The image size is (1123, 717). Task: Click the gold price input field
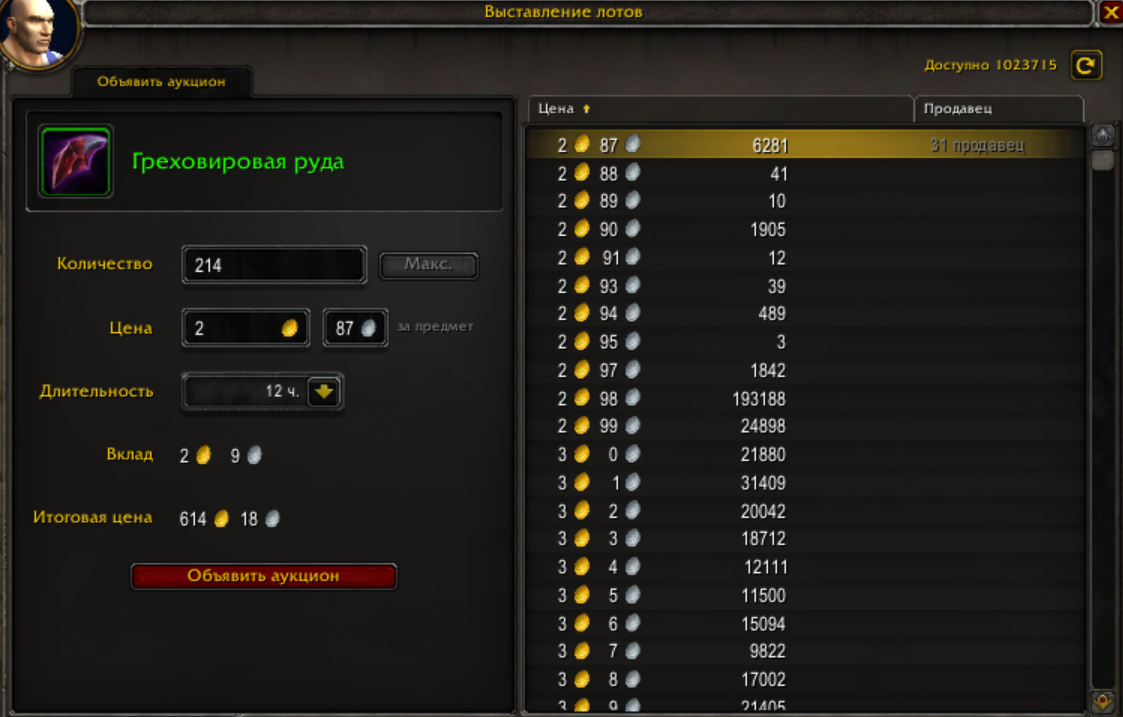tap(246, 328)
